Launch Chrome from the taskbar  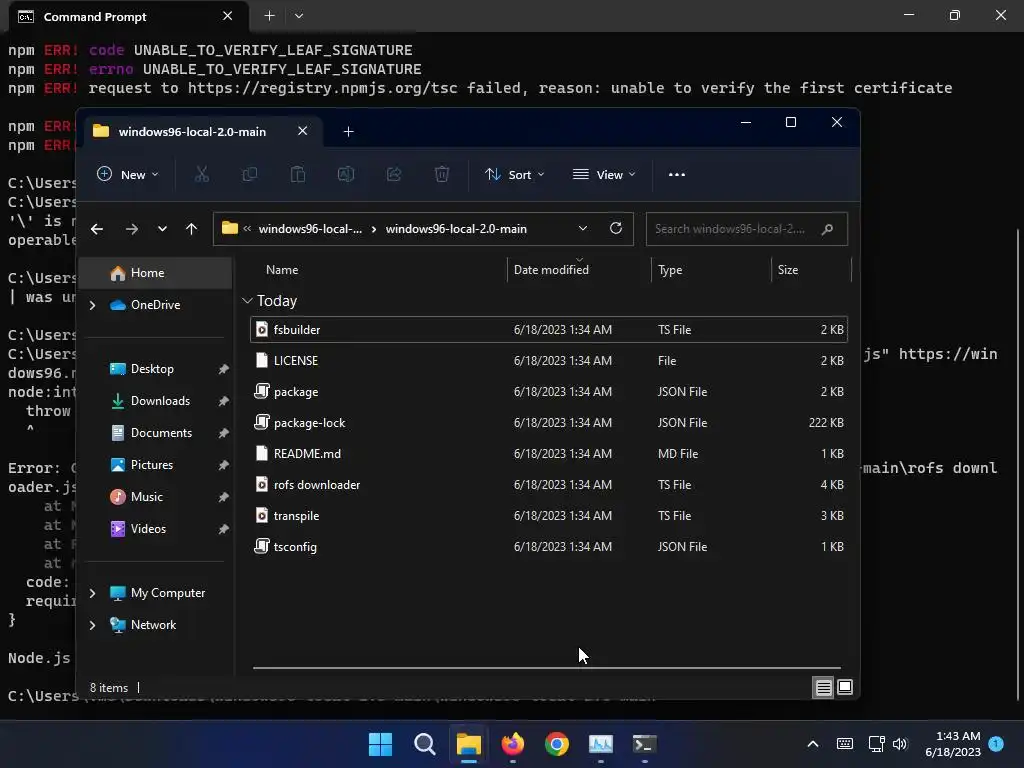[x=556, y=744]
